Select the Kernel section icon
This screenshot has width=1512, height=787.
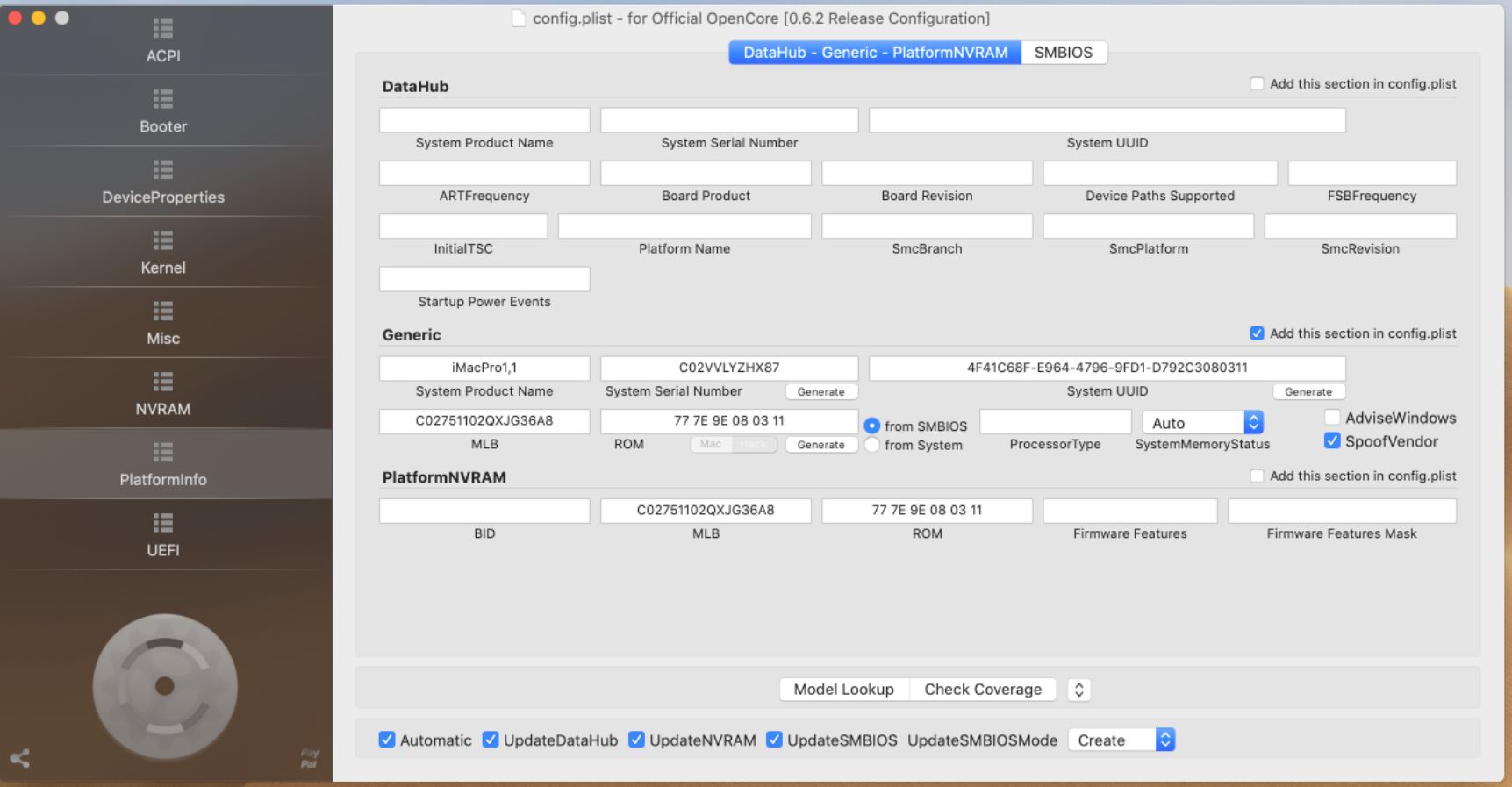(x=163, y=240)
